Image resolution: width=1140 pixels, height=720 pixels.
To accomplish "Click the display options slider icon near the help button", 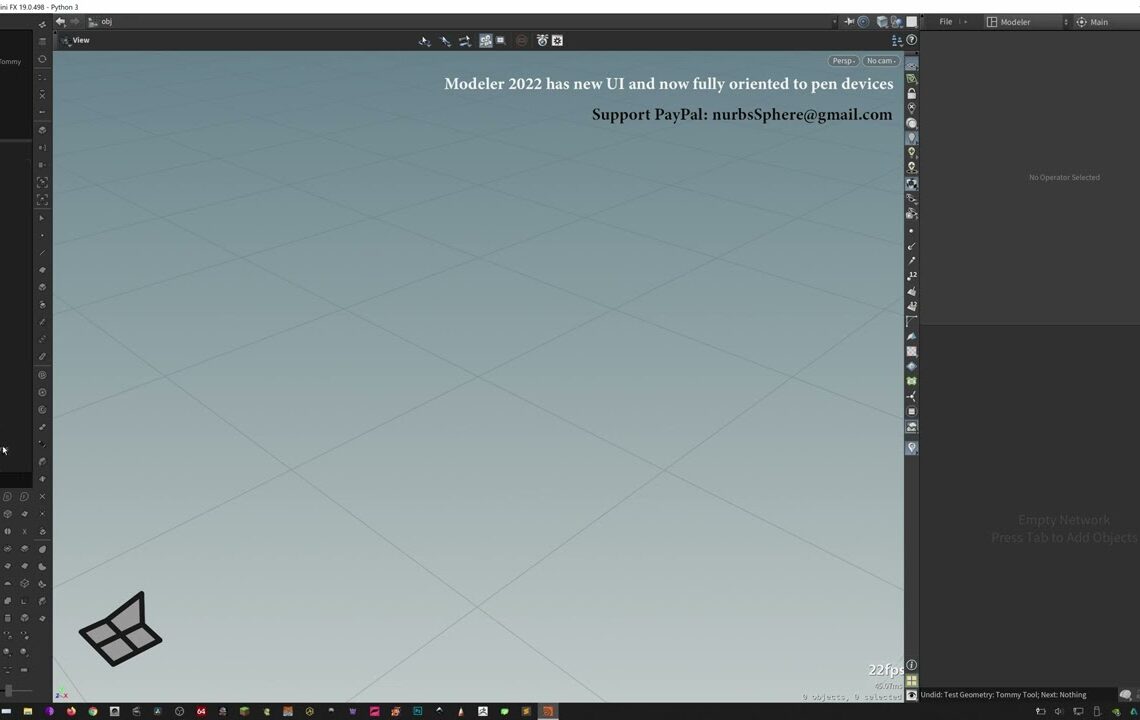I will pos(897,40).
